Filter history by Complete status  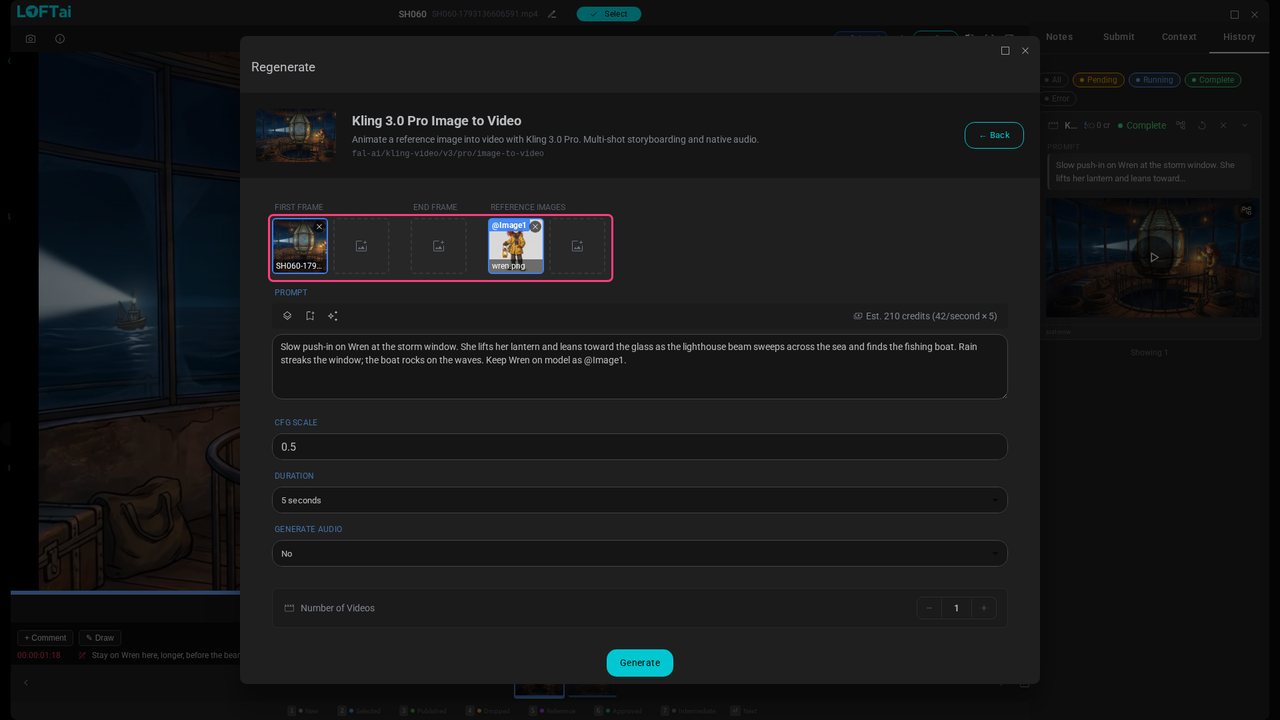coord(1213,80)
